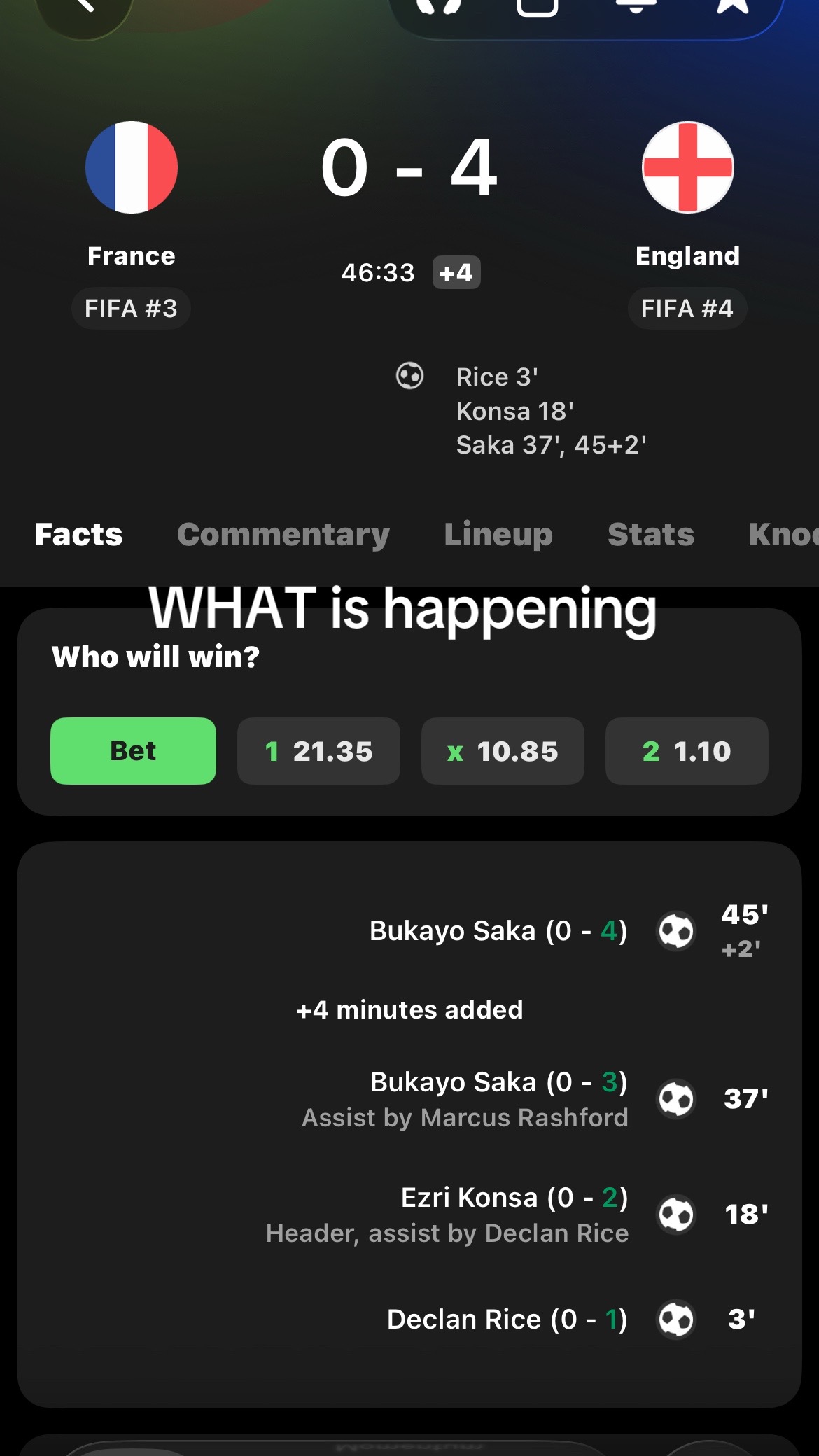
Task: Tap goal ball icon beside 18' event
Action: click(676, 1214)
